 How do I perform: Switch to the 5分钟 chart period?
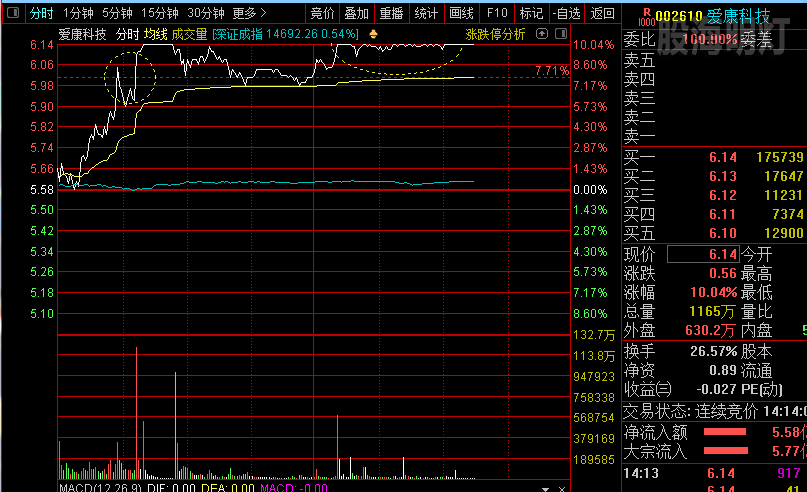117,13
